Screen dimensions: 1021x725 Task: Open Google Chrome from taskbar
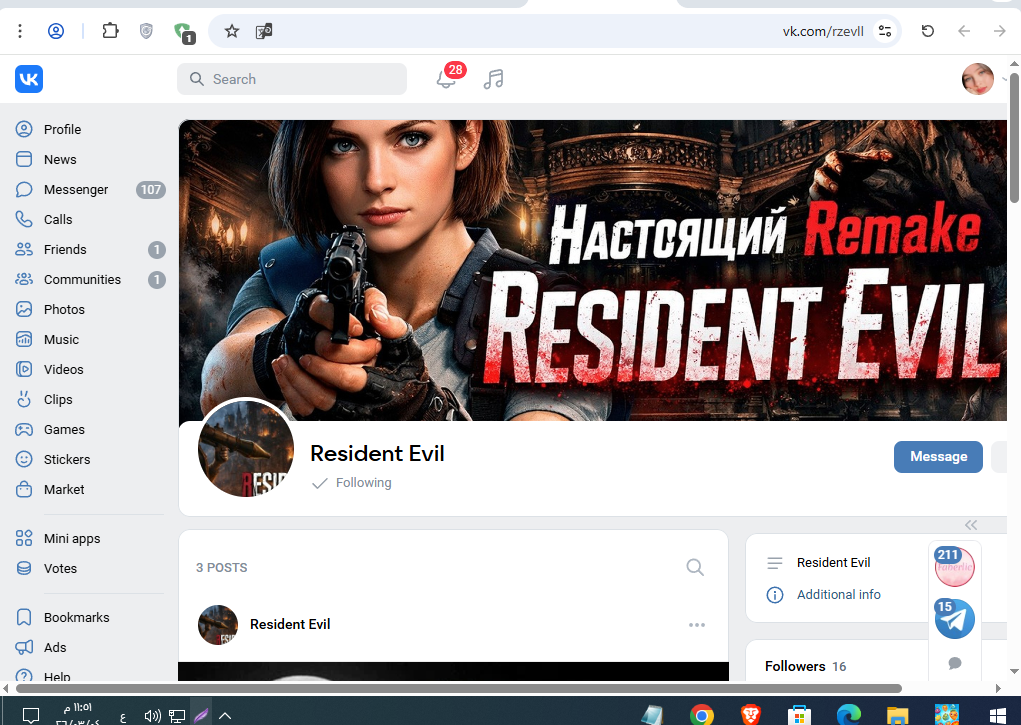click(701, 715)
